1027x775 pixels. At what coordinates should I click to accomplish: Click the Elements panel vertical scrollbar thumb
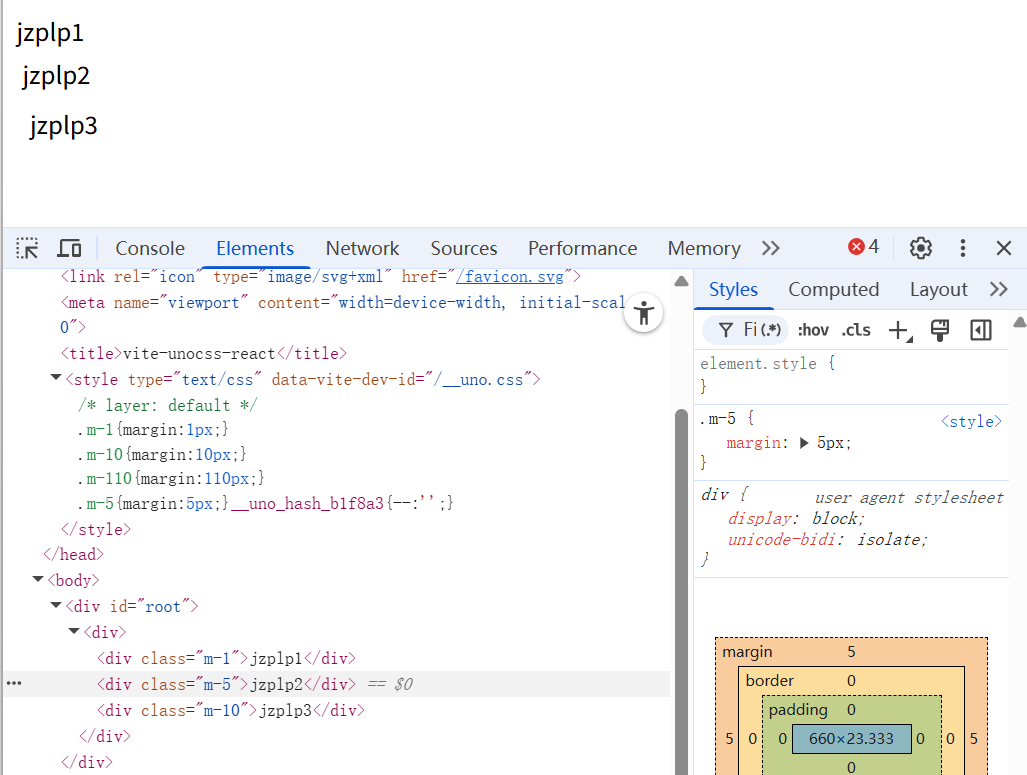[681, 592]
